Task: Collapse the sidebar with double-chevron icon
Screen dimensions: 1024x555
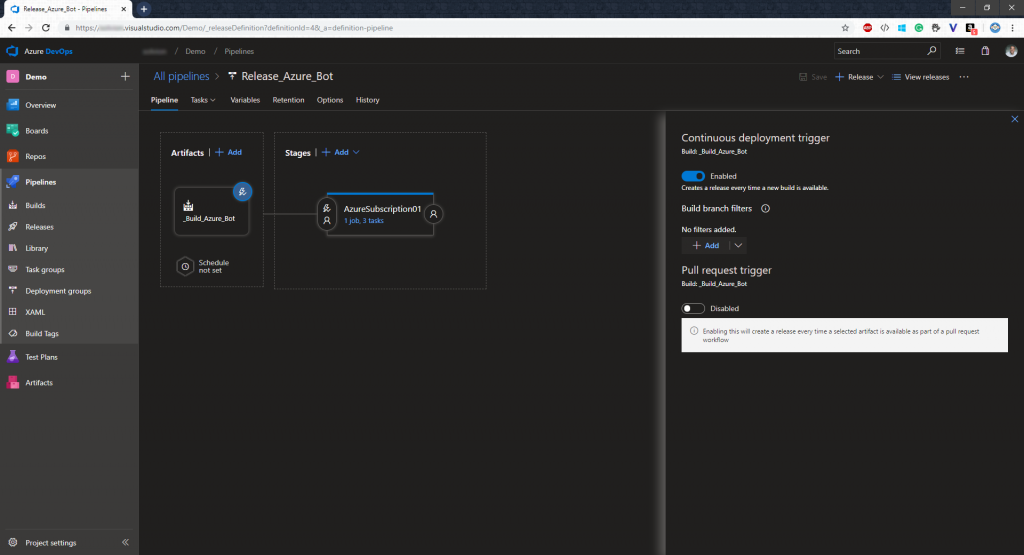Action: click(x=125, y=543)
